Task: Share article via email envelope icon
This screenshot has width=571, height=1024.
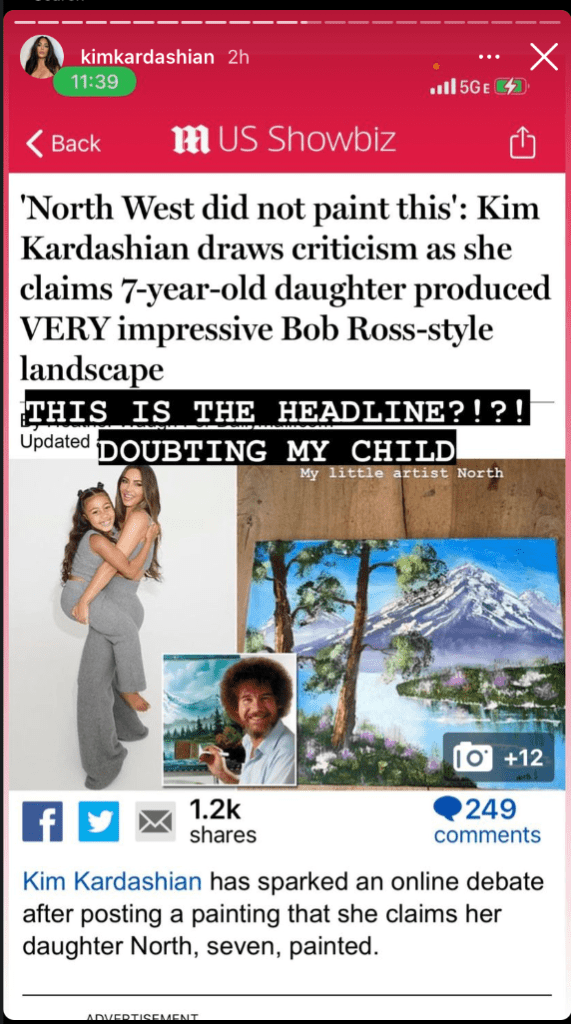Action: pos(155,822)
